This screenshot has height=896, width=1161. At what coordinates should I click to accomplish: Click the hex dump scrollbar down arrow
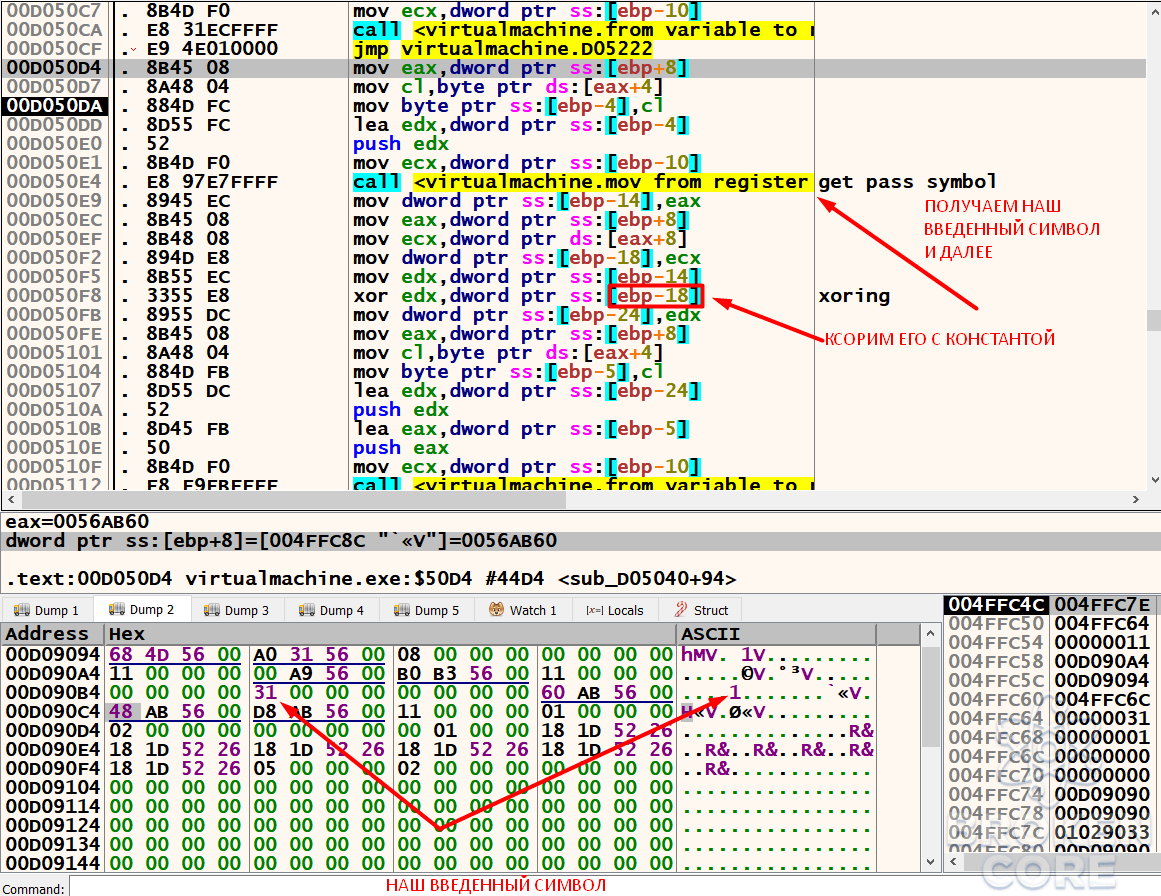[931, 862]
